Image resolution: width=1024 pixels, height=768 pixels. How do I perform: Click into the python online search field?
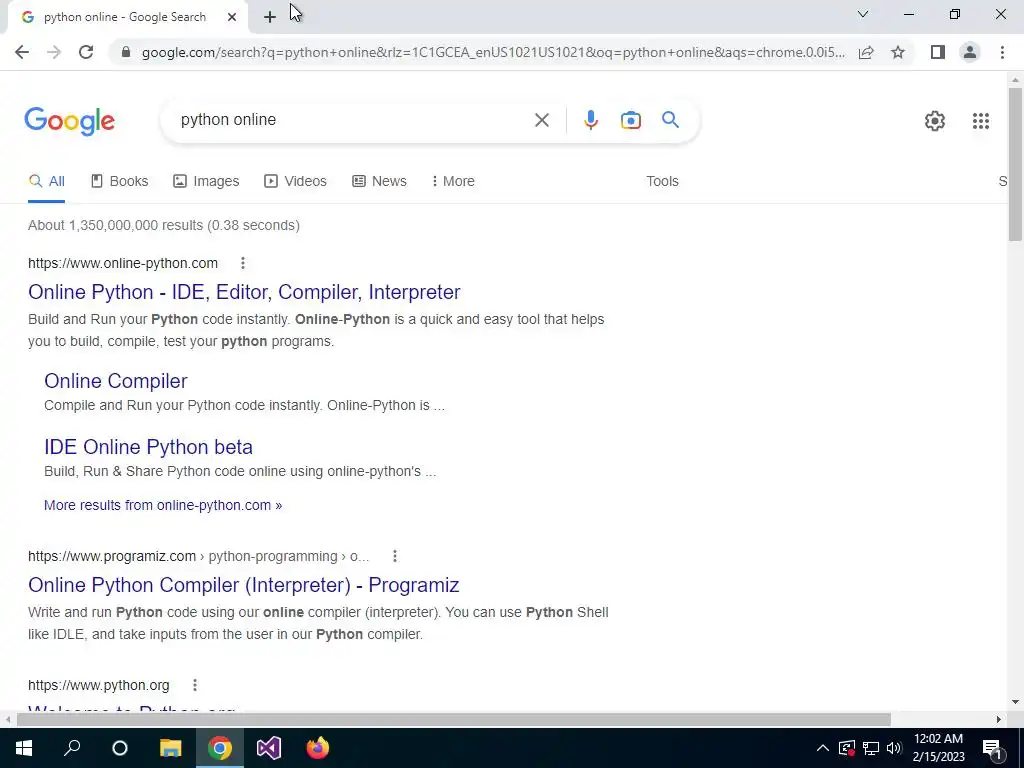click(353, 120)
